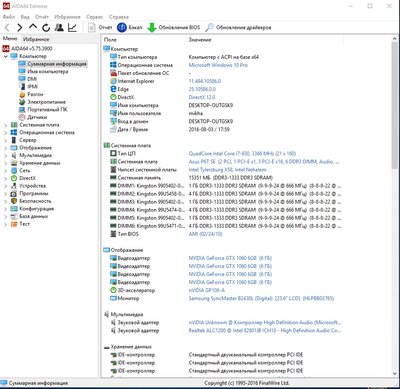Expand the Сервер tree node
This screenshot has height=389, width=400.
point(6,140)
